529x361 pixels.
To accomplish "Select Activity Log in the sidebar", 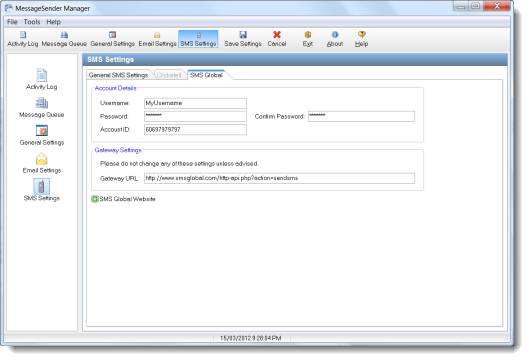I will coord(42,80).
